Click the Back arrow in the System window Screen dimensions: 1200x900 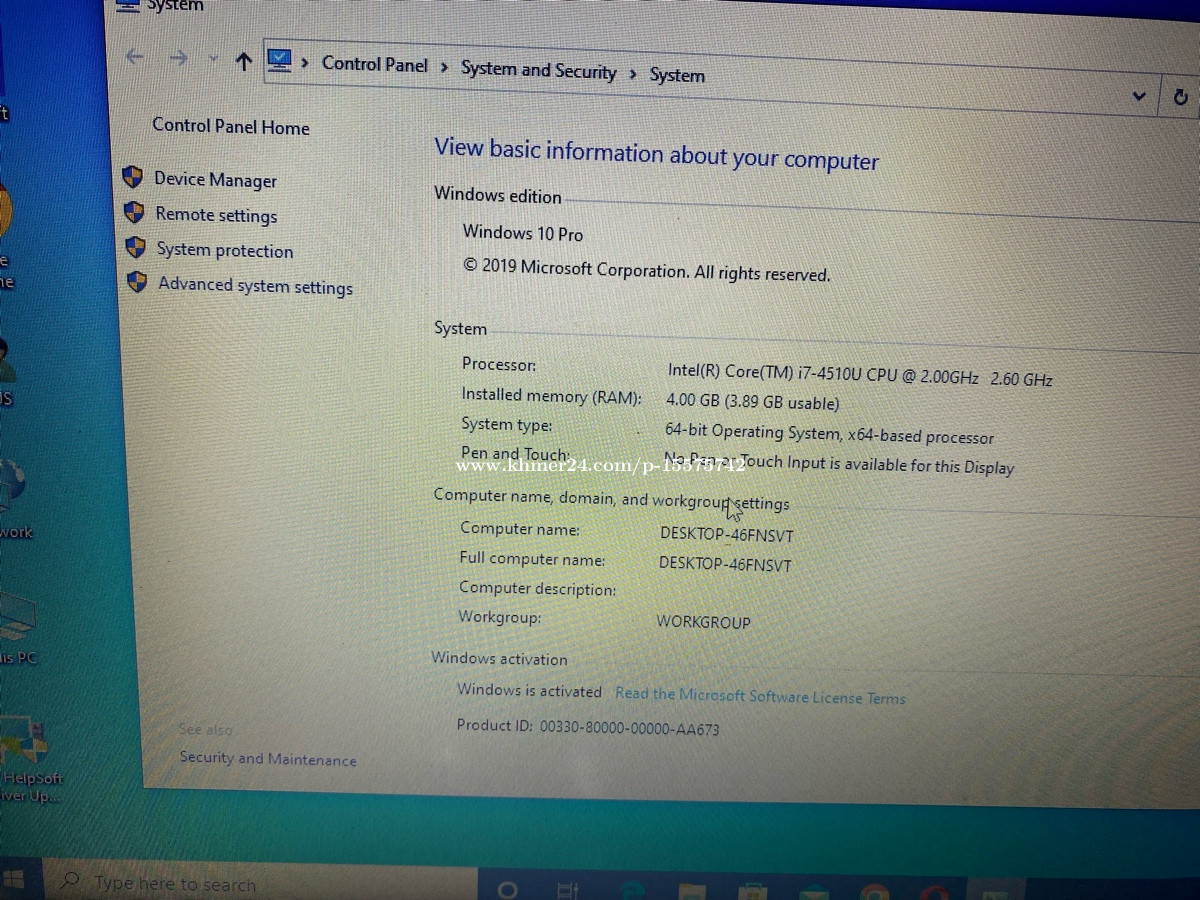[134, 57]
